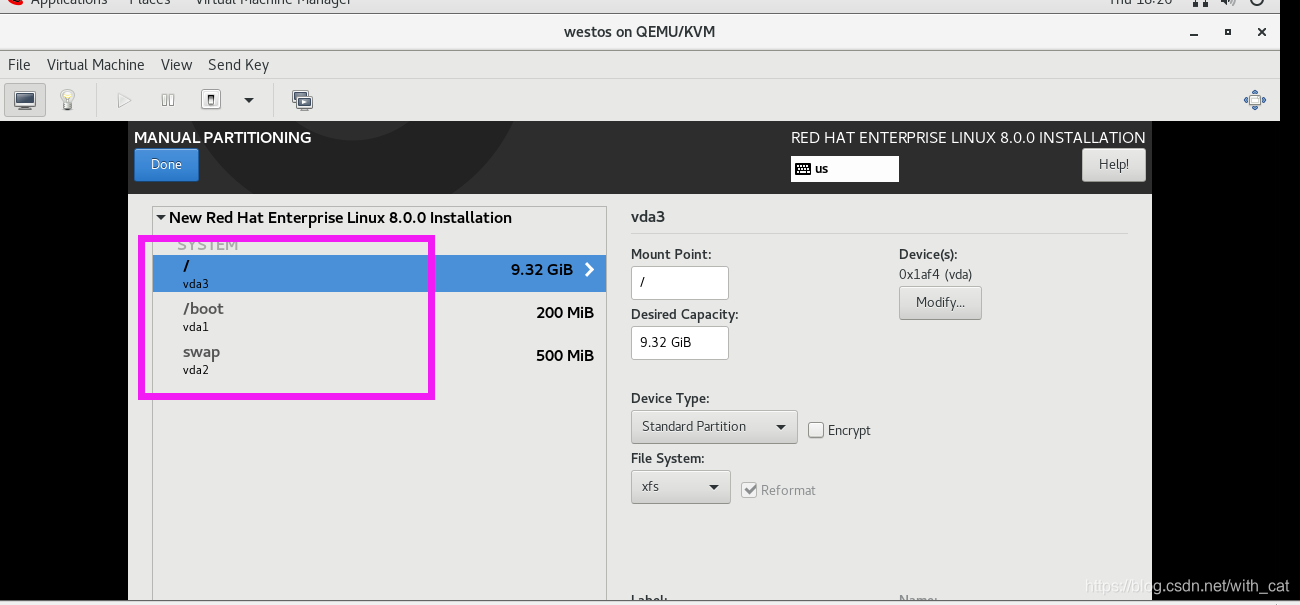Screen dimensions: 1300x605
Task: Shut down the virtual machine icon
Action: 211,100
